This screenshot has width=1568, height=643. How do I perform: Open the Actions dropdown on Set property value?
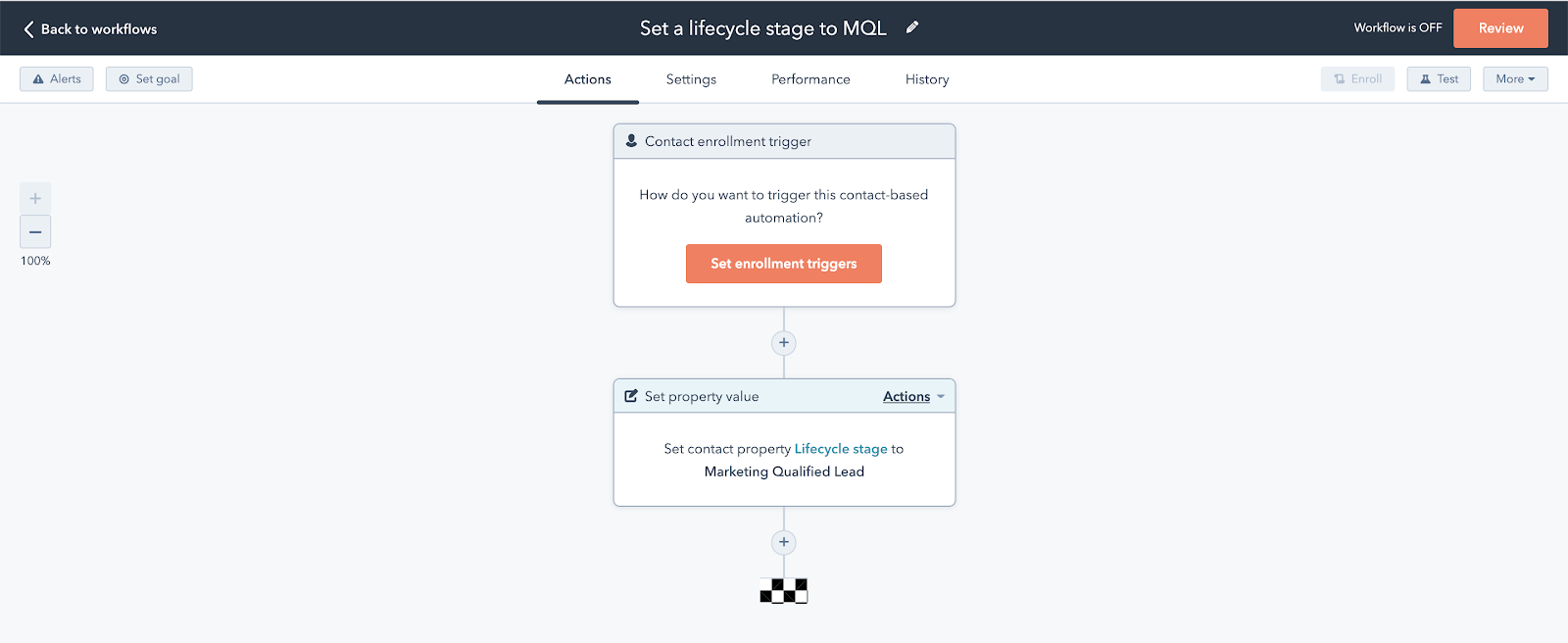point(910,396)
